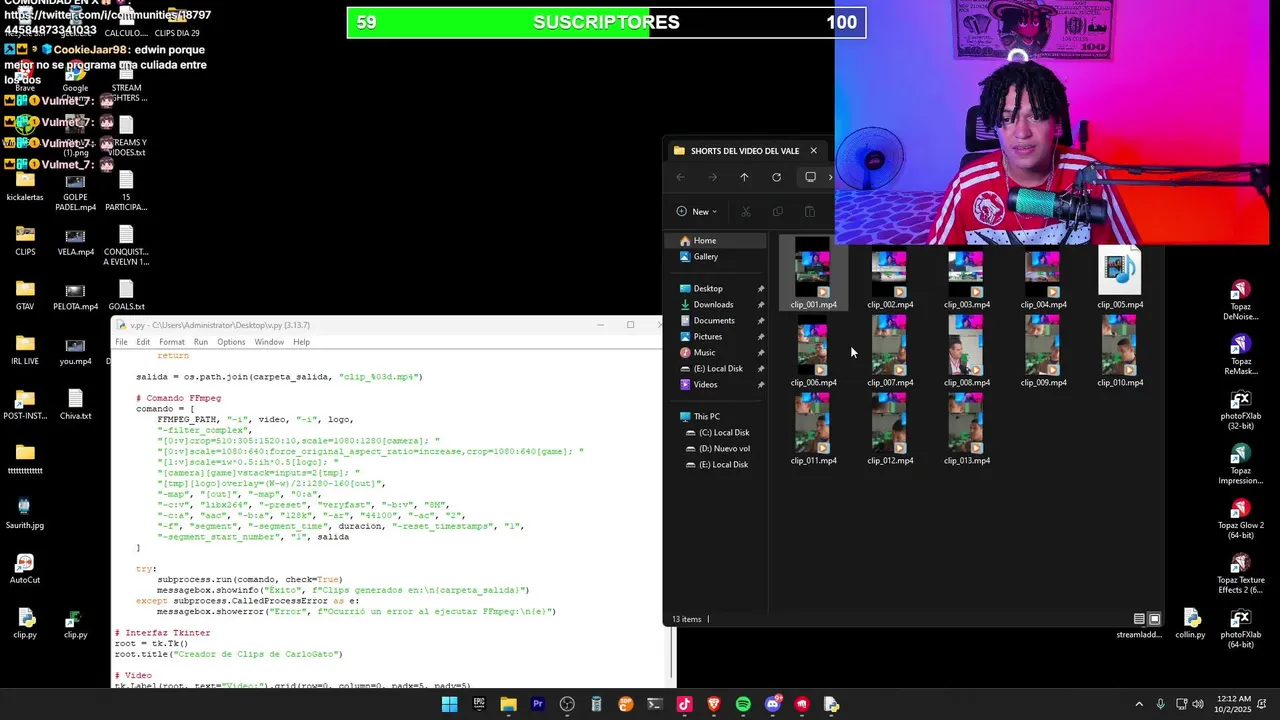1280x720 pixels.
Task: Open the Python IDLE taskbar icon
Action: point(831,704)
